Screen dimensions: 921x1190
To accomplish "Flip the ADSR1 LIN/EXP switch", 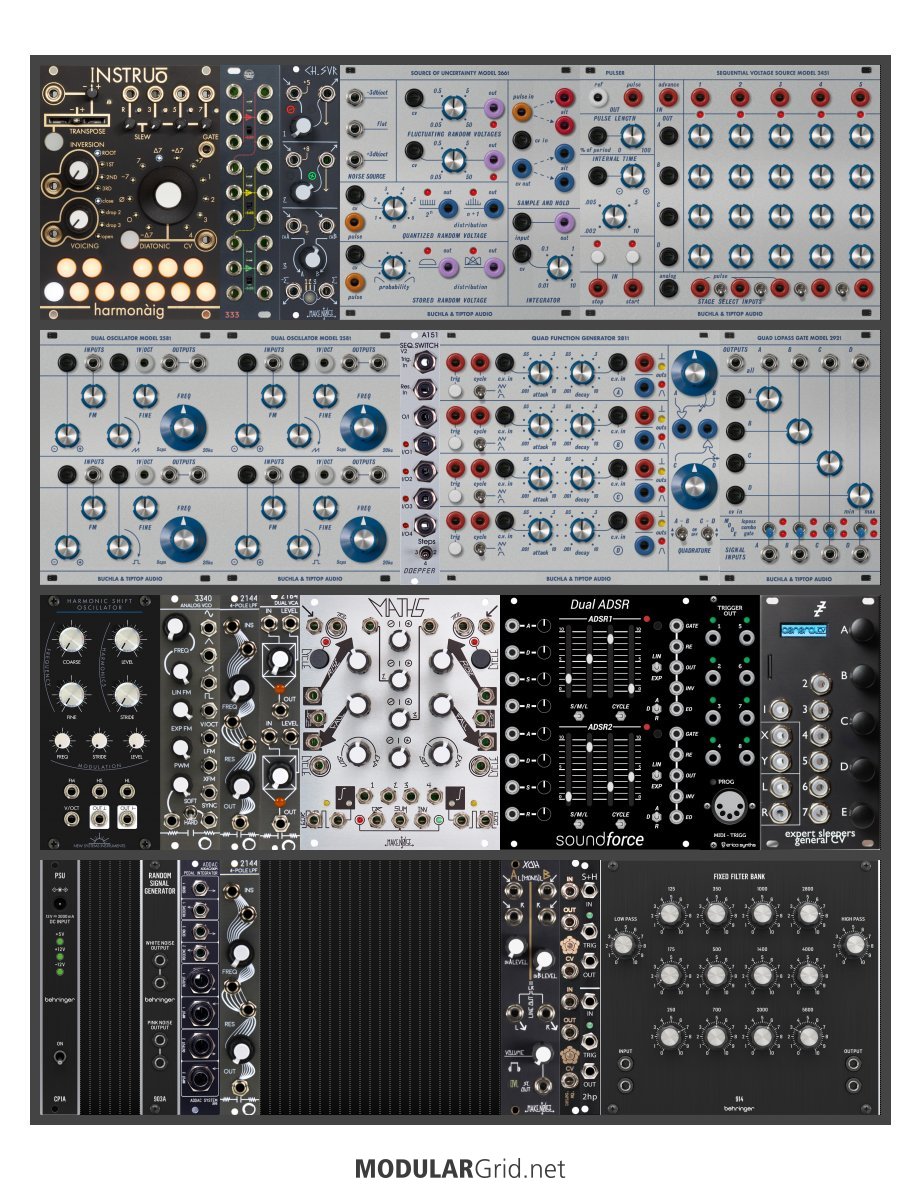I will [x=656, y=667].
